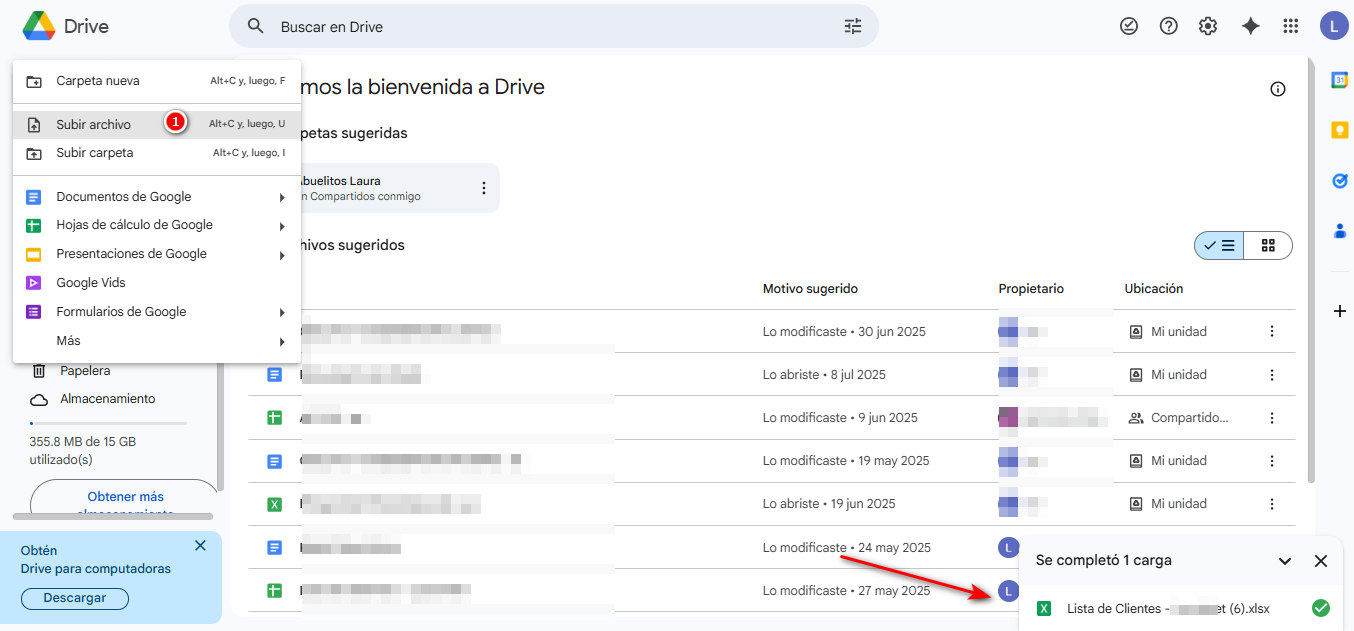
Task: Click '355.8 MB de 15 GB utilizado(s)' text
Action: (83, 450)
